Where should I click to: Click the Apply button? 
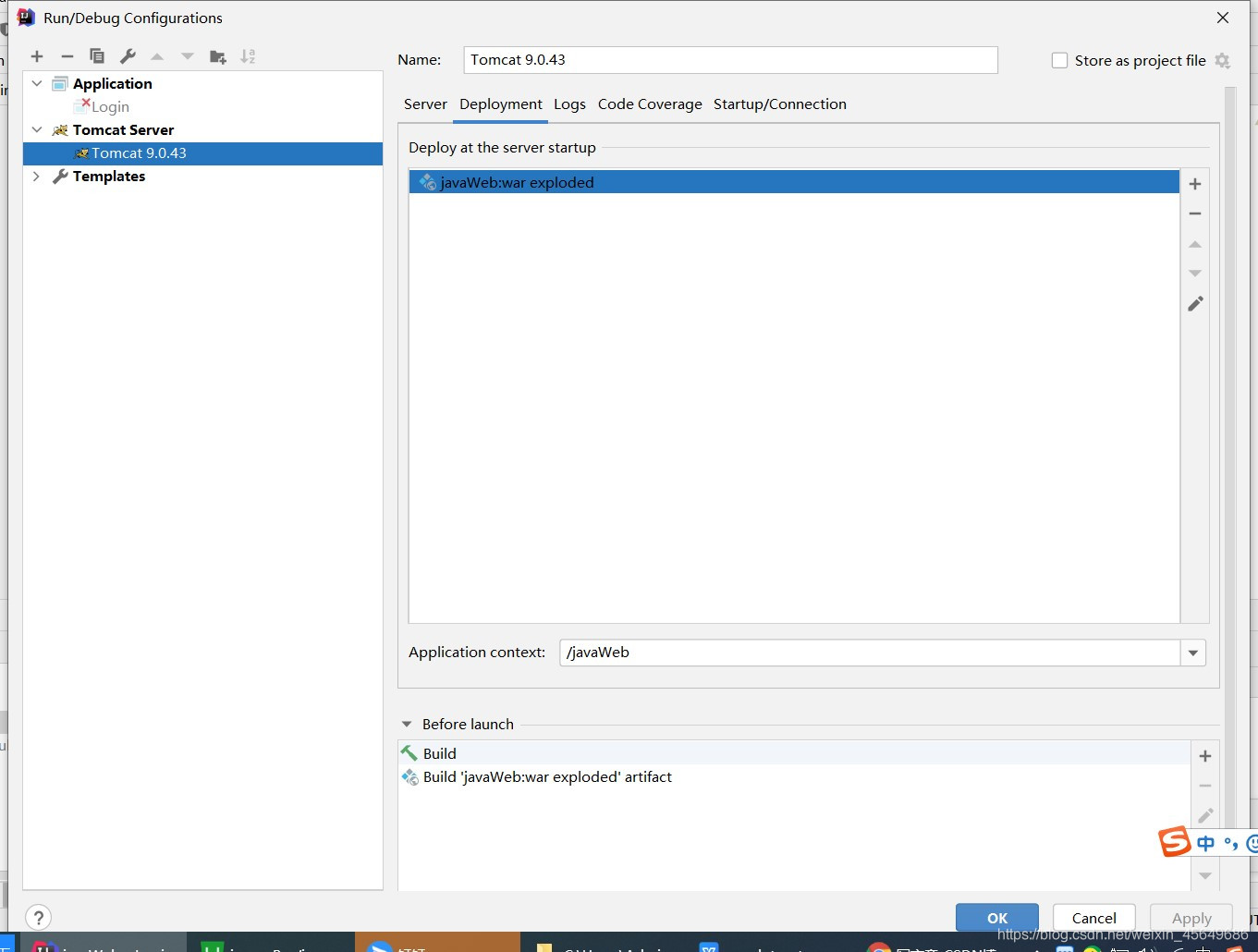1191,918
